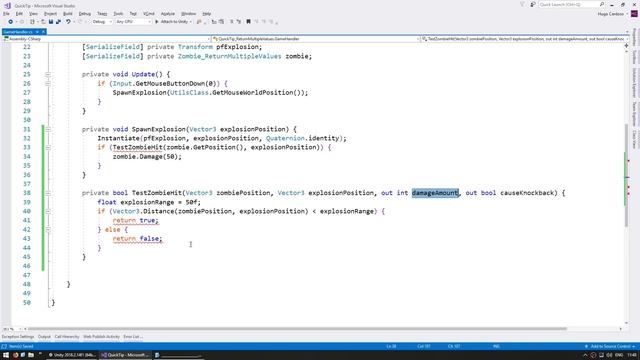Click the volume icon in system tray
The image size is (640, 360).
[609, 355]
